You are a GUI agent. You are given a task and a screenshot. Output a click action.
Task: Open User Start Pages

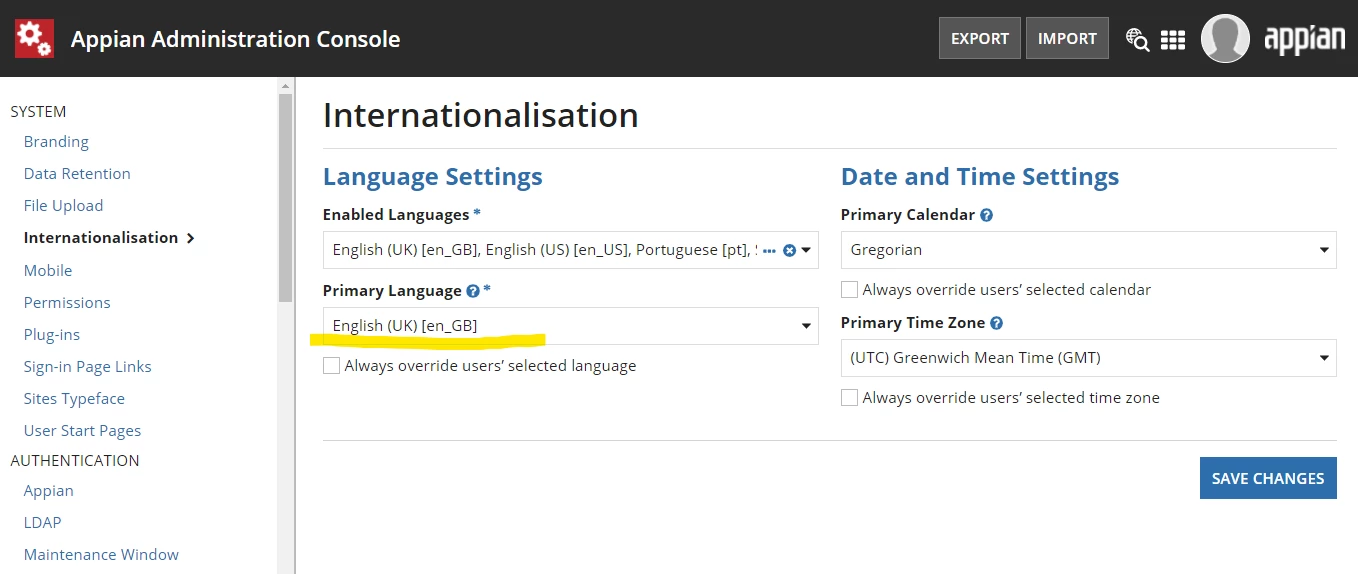(82, 431)
